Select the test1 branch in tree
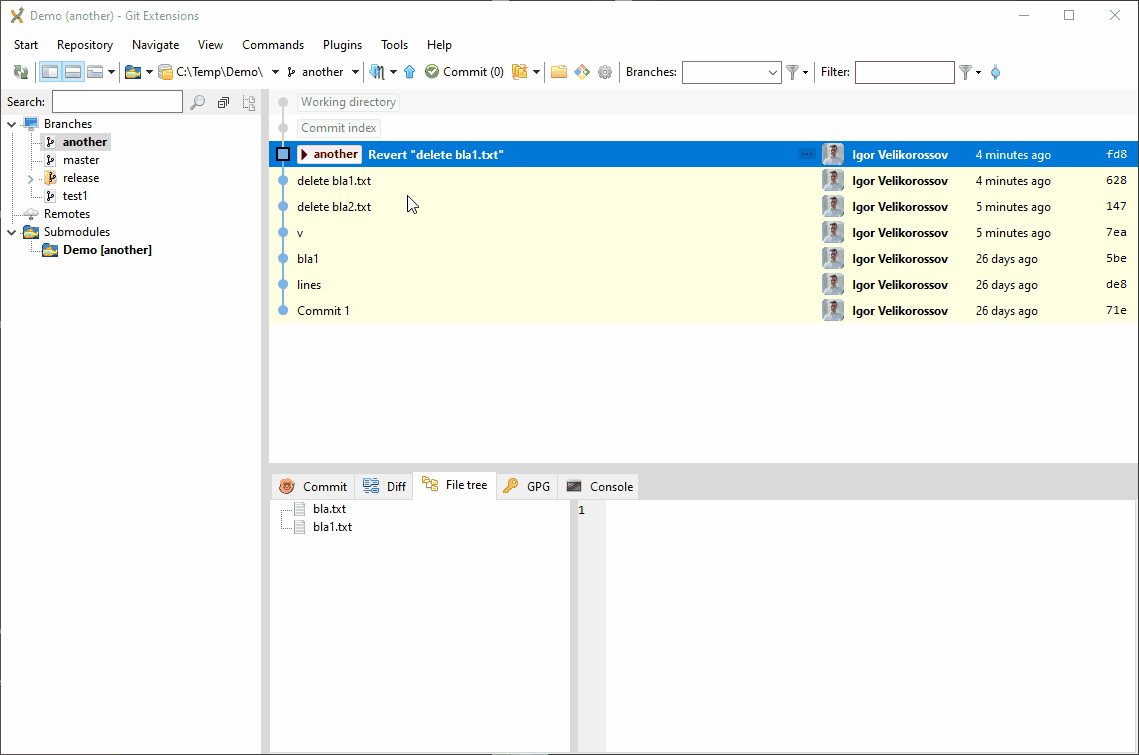 pos(75,195)
